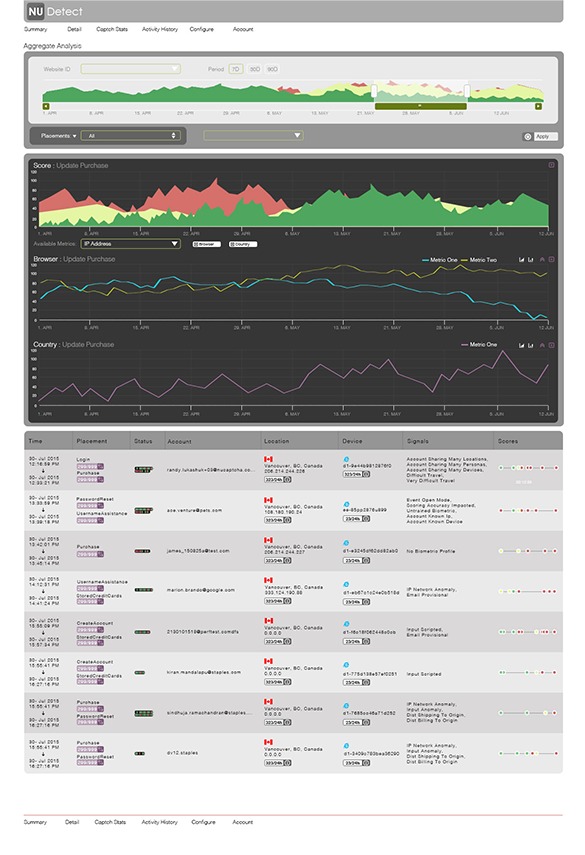Click the expand icon on Browser chart
The width and height of the screenshot is (585, 855).
click(x=551, y=260)
